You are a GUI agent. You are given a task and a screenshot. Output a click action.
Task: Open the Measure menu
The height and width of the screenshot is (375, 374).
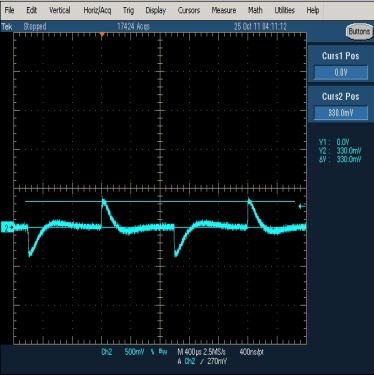[224, 10]
